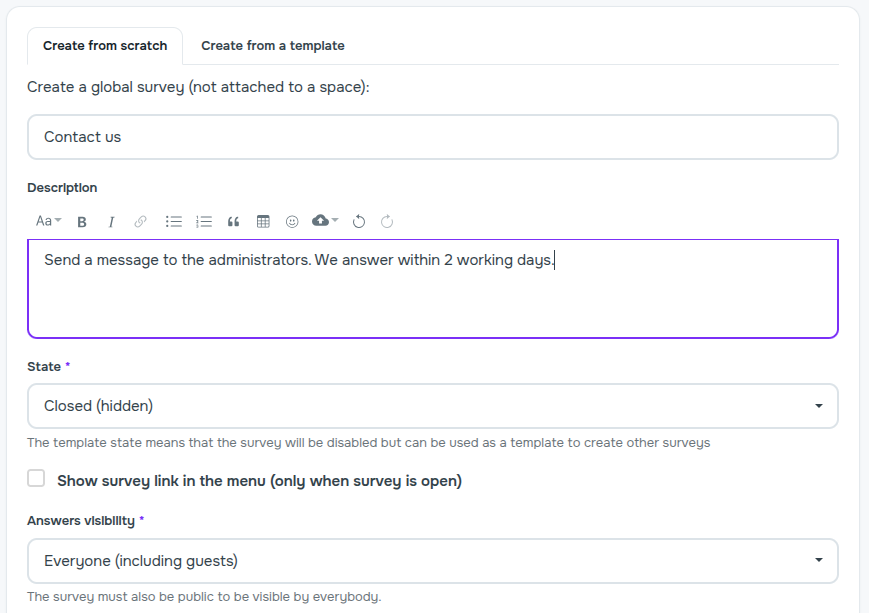Click the 'Show survey link in the menu' label
Screen dimensions: 869x613
(259, 481)
